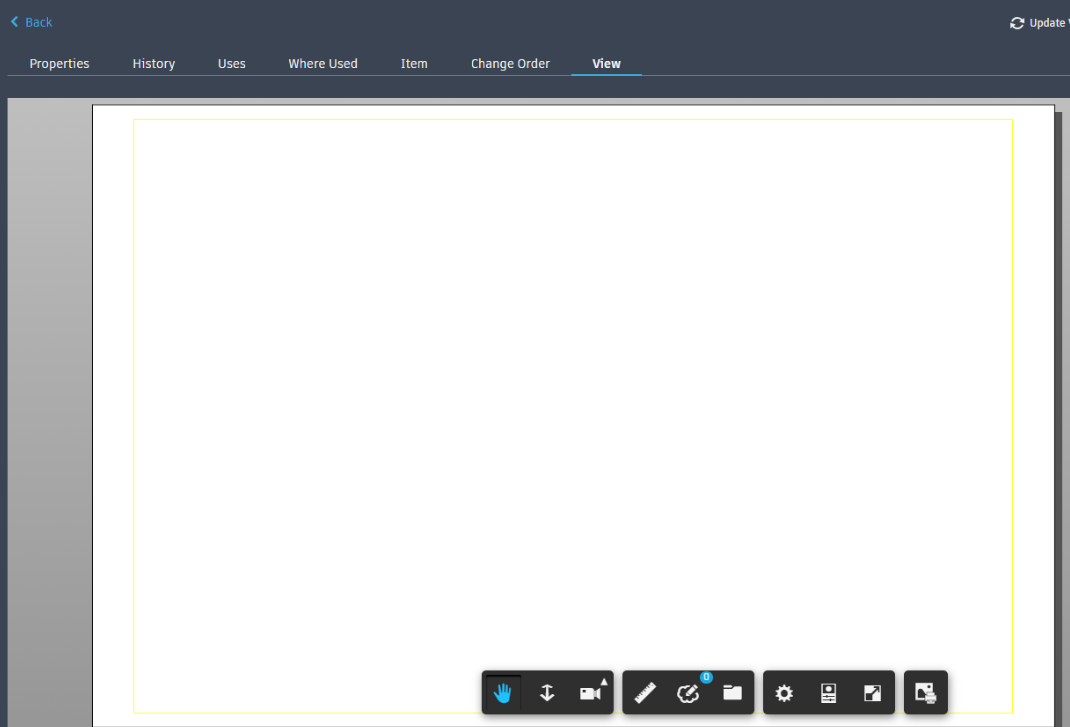Viewport: 1070px width, 727px height.
Task: Click the print snapshot icon
Action: [925, 692]
